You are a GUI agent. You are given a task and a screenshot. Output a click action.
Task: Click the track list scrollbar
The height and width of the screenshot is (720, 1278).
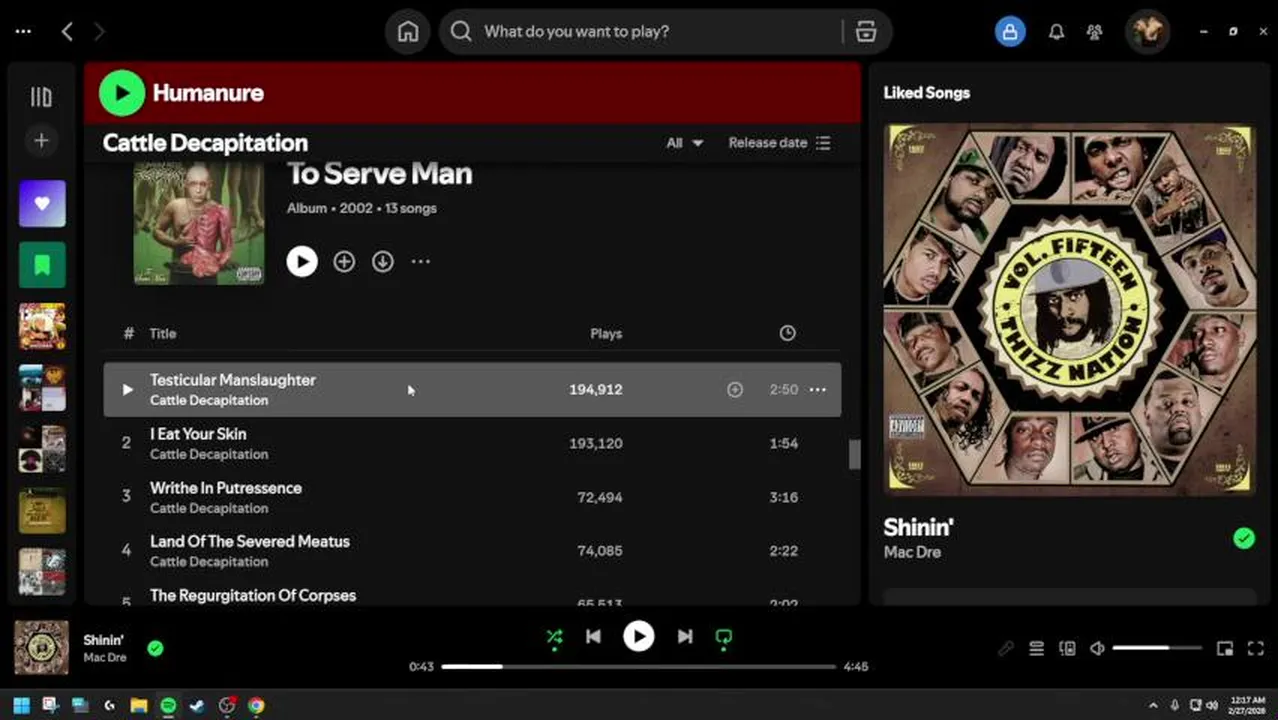pyautogui.click(x=855, y=454)
